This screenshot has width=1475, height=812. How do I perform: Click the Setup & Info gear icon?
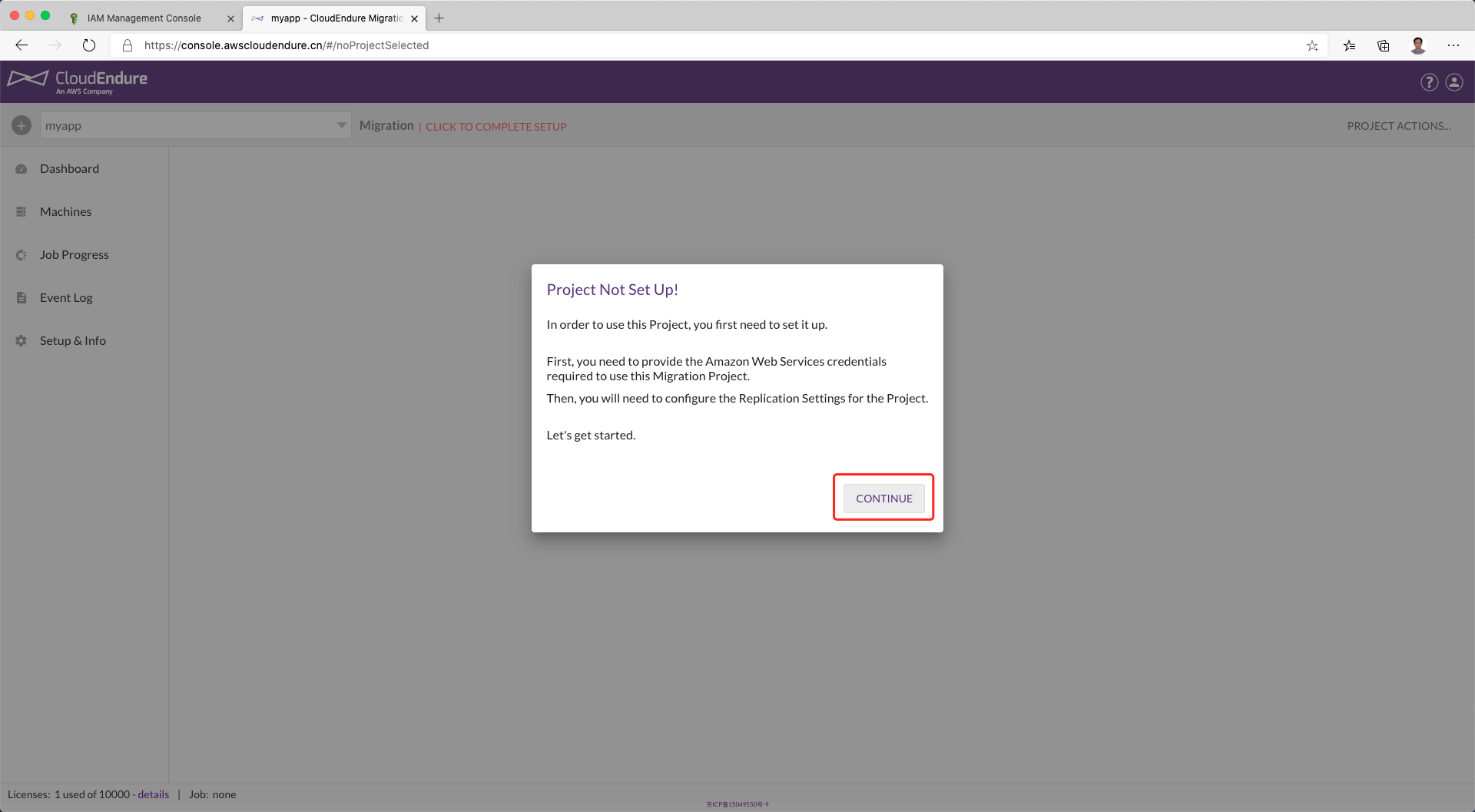coord(22,340)
